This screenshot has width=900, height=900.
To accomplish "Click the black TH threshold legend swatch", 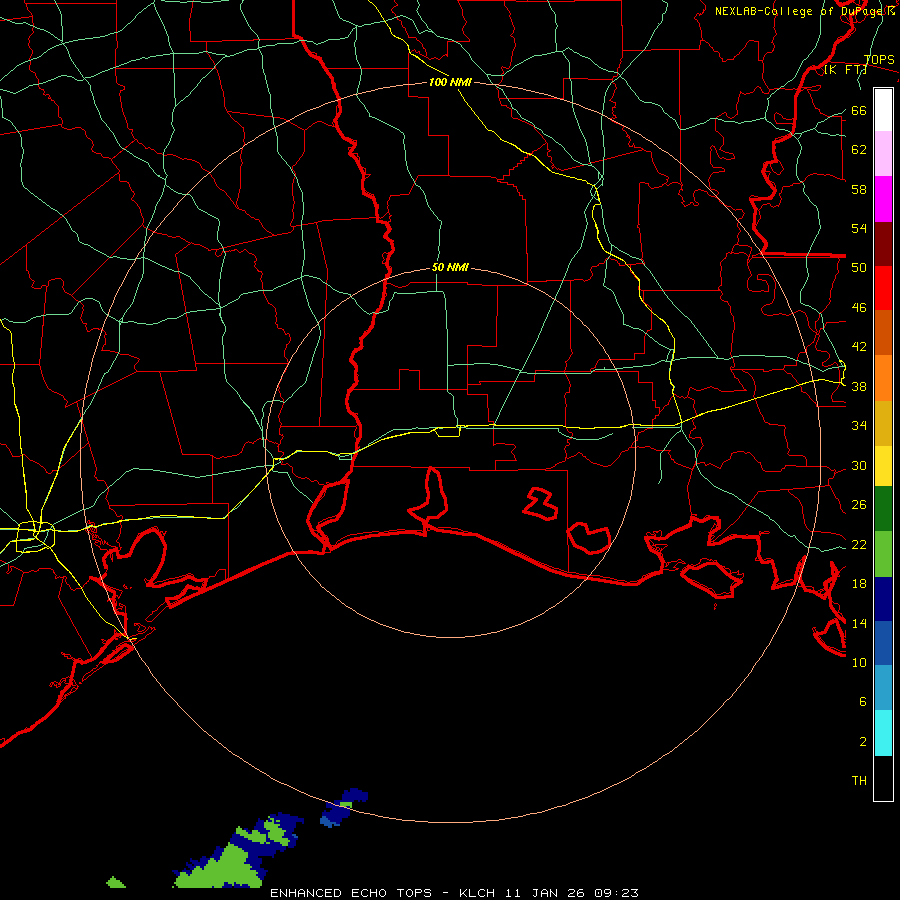I will pos(883,778).
